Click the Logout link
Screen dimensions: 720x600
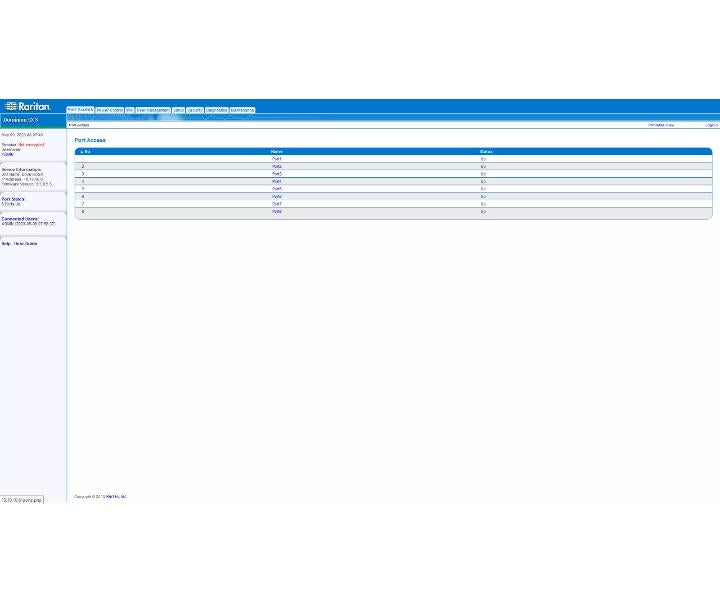pos(711,125)
